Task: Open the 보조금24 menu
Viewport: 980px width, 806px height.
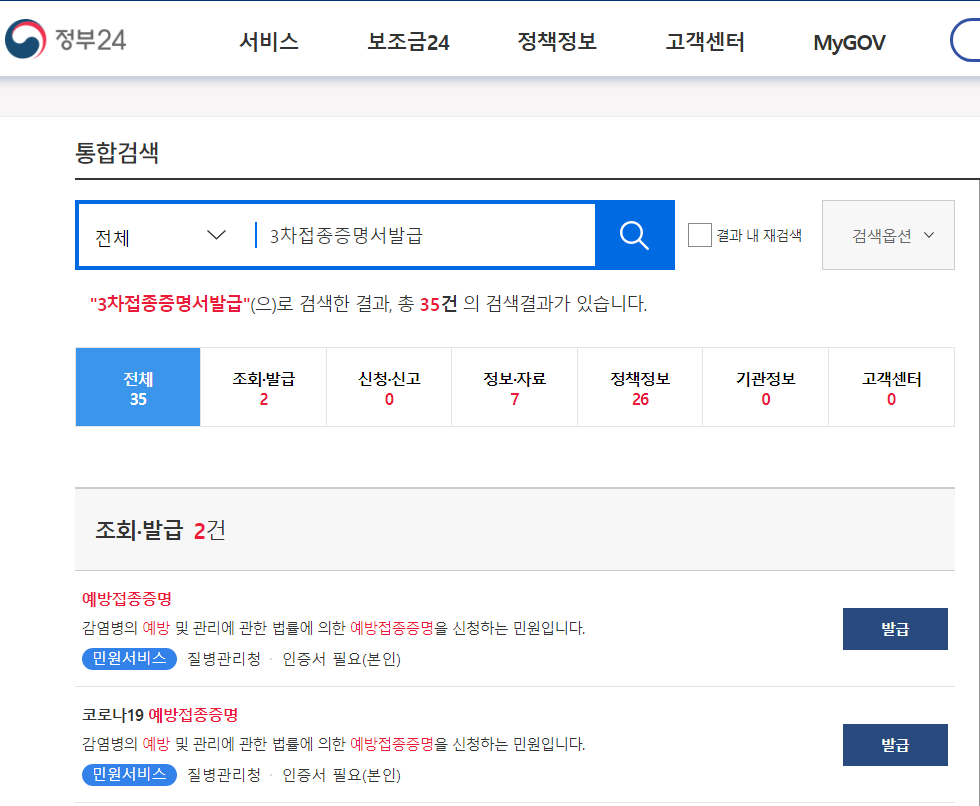Action: point(408,41)
